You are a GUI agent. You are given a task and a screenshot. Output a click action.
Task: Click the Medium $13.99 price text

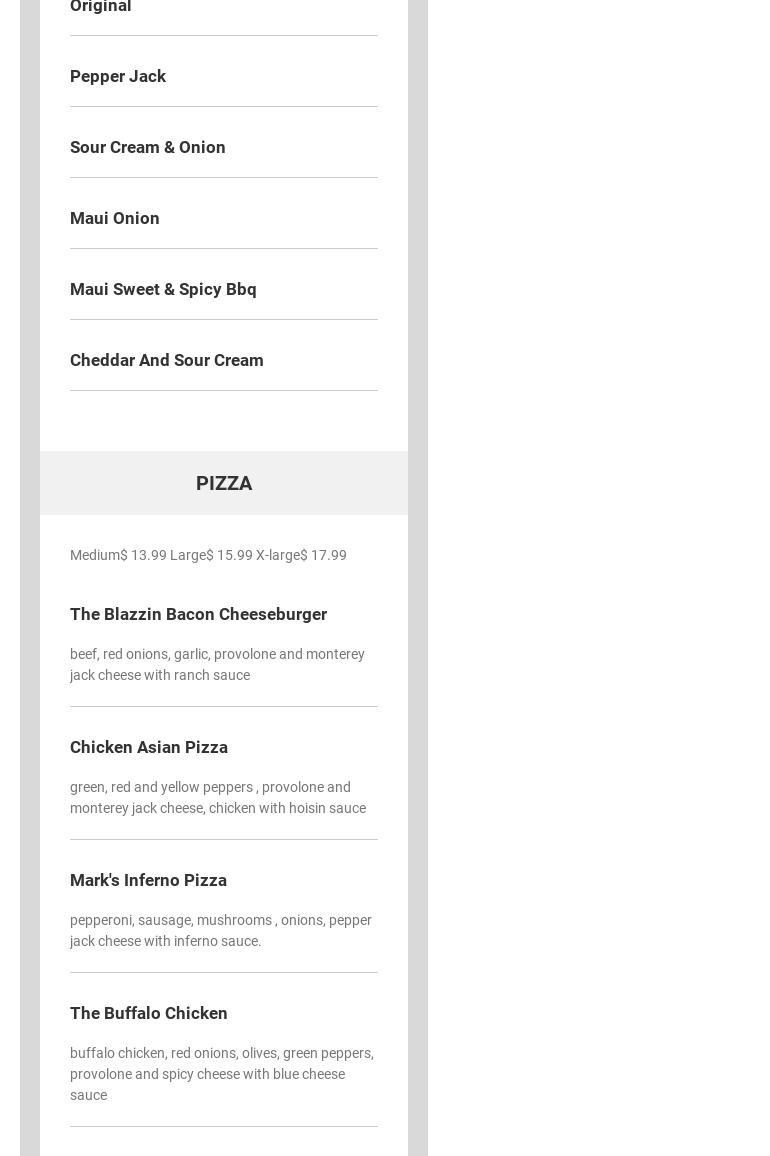pos(118,555)
